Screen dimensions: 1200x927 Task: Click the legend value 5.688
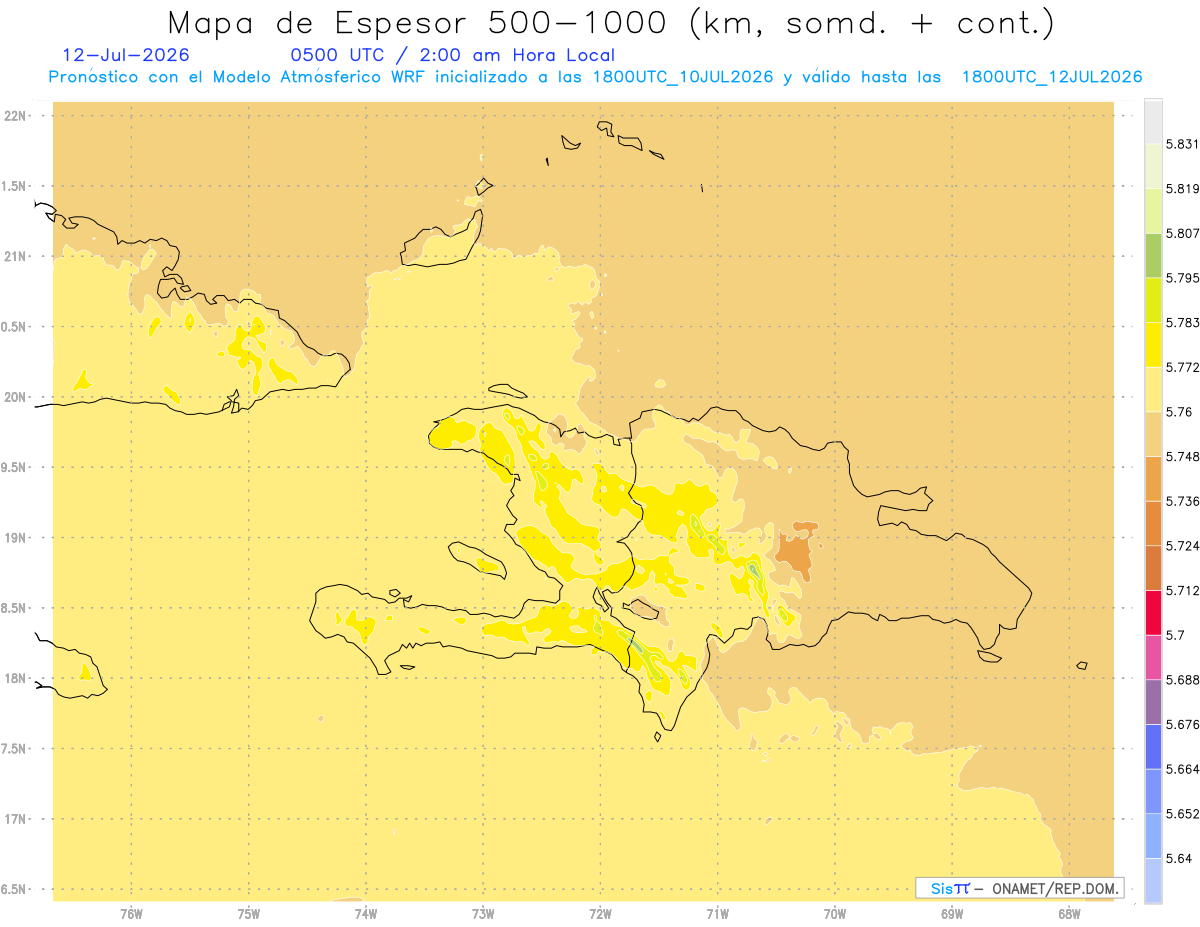coord(1183,680)
